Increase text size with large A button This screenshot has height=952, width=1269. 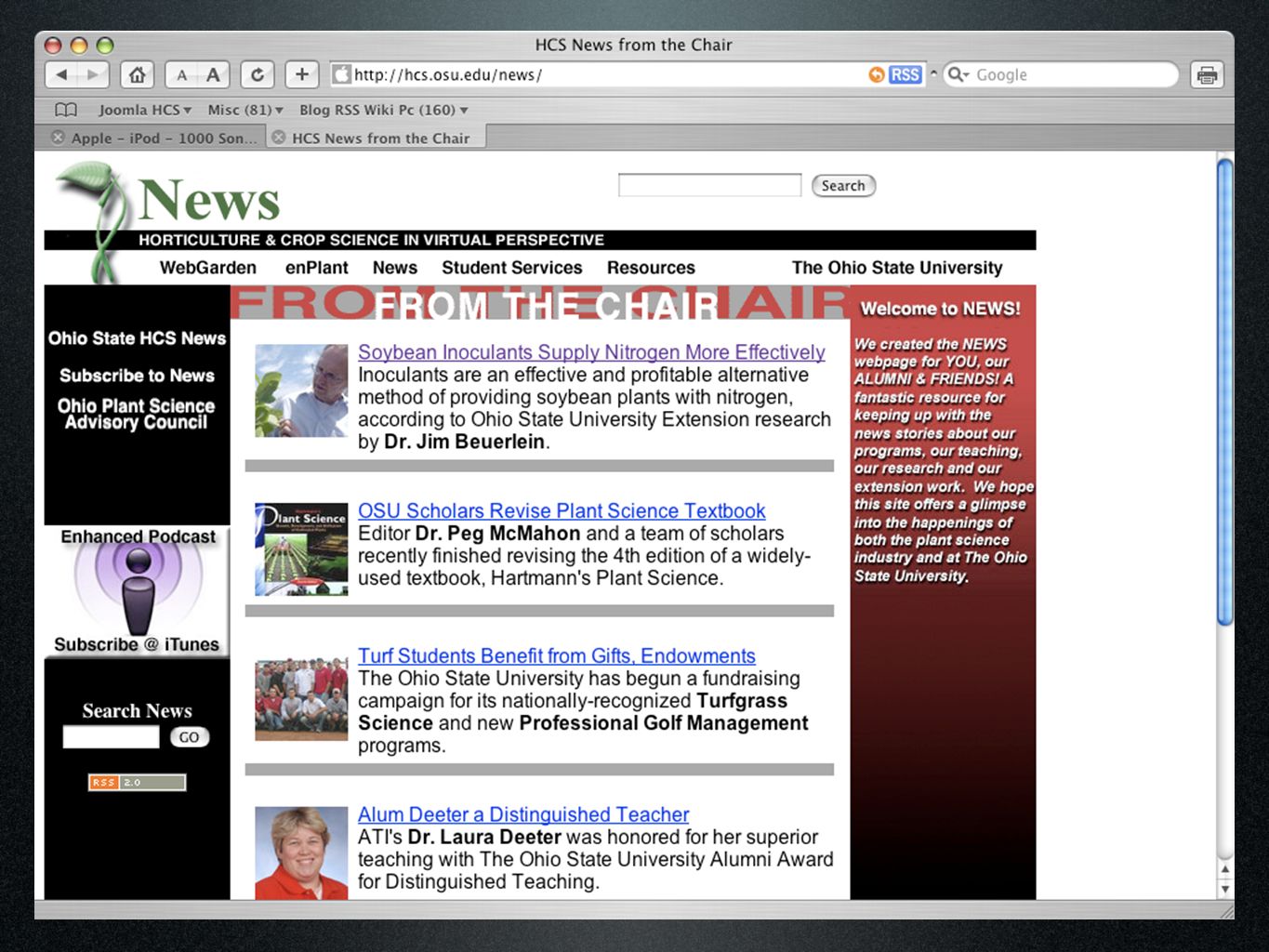[213, 75]
